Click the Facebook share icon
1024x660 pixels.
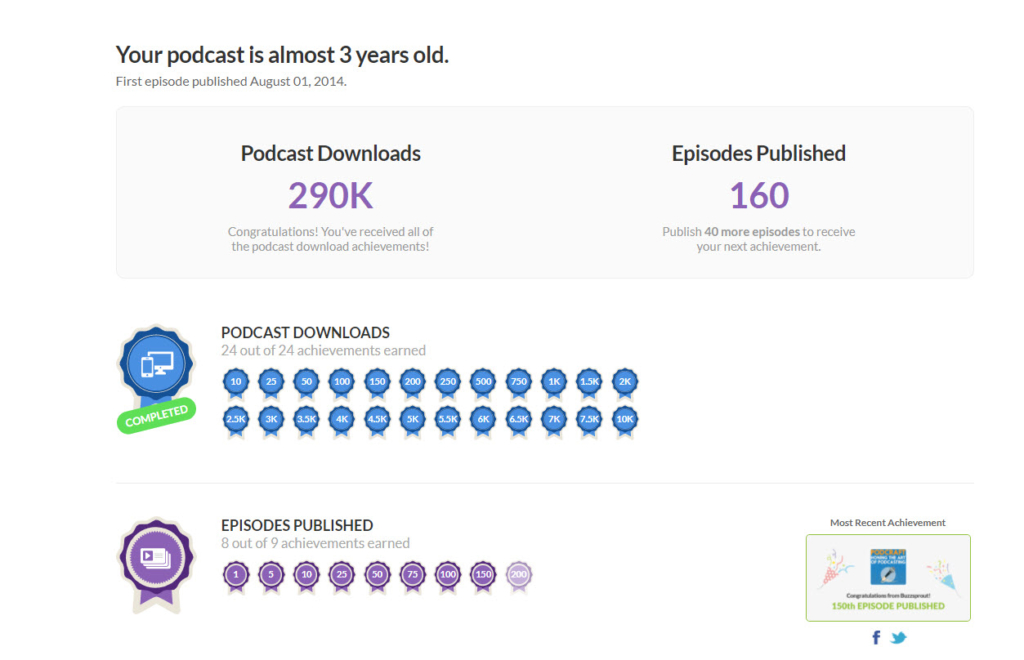tap(877, 638)
